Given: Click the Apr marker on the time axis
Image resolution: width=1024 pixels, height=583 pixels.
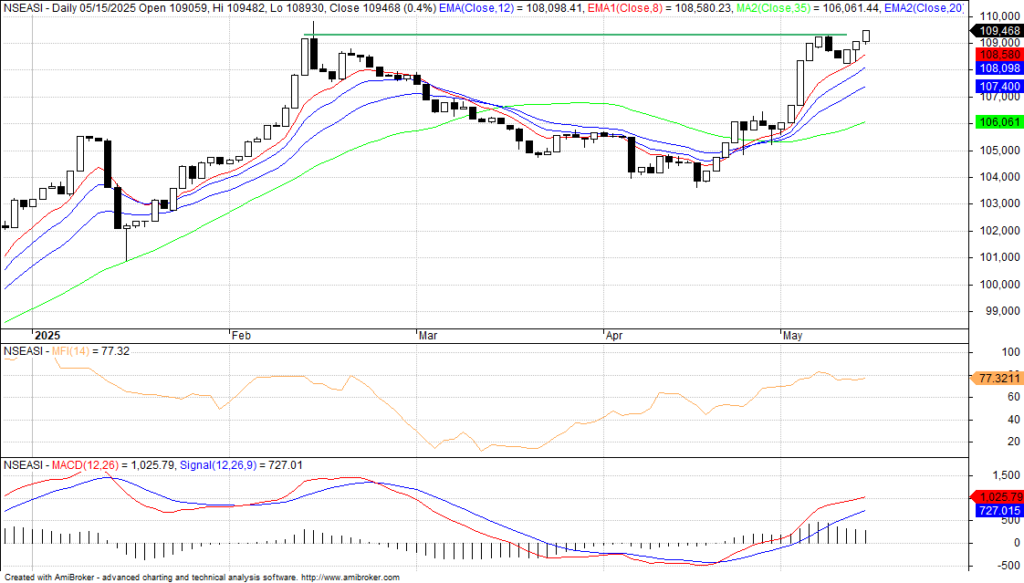Looking at the screenshot, I should 616,336.
